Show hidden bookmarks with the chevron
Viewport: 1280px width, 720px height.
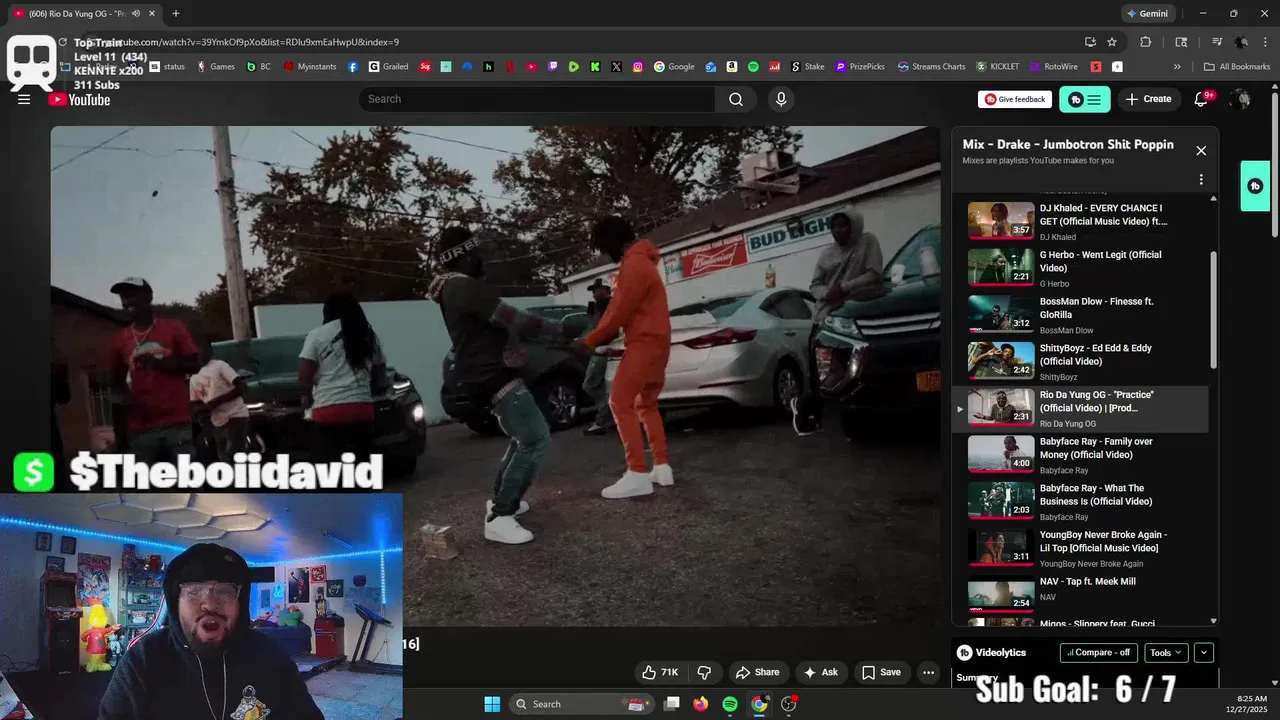pyautogui.click(x=1177, y=67)
